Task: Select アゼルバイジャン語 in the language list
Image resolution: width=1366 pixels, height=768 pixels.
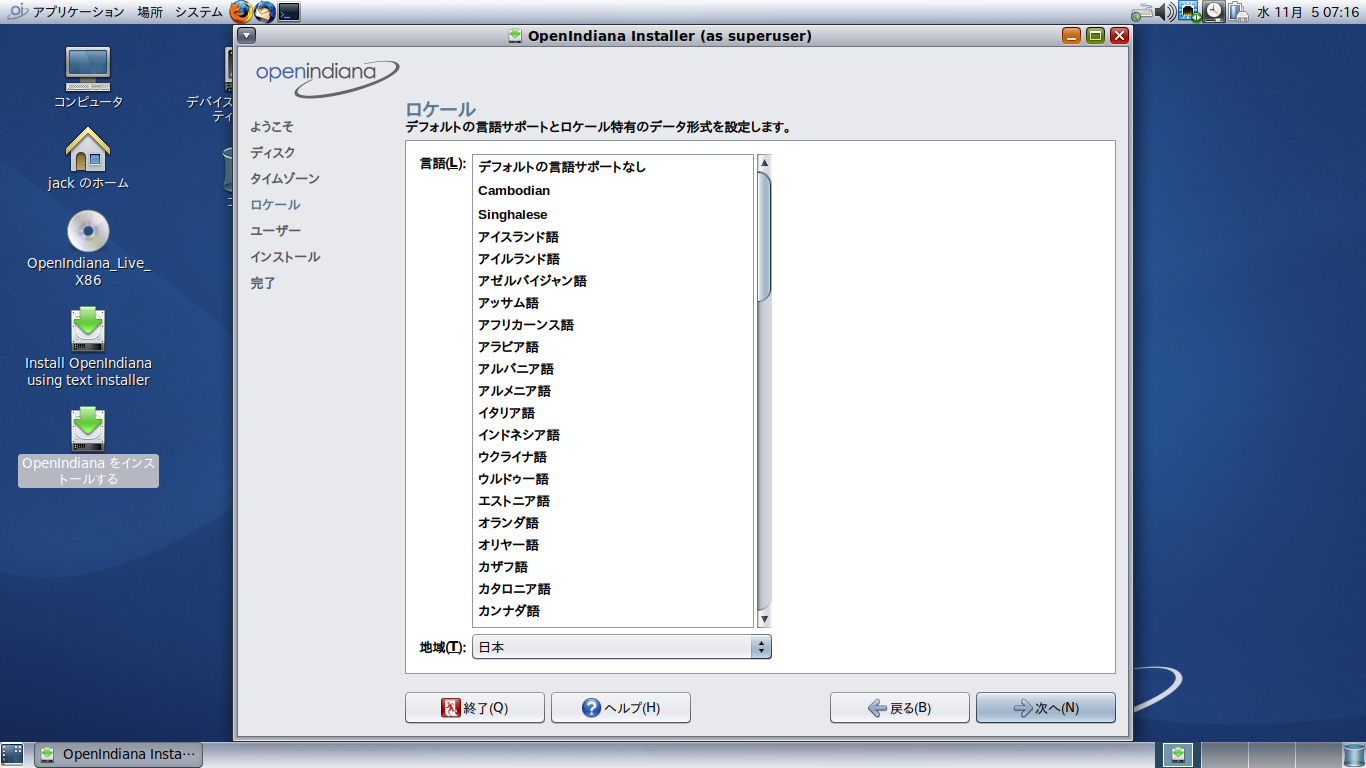Action: (613, 281)
